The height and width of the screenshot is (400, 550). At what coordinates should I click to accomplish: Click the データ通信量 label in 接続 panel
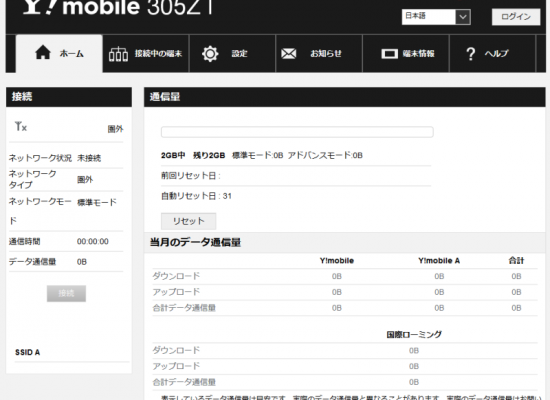32,261
